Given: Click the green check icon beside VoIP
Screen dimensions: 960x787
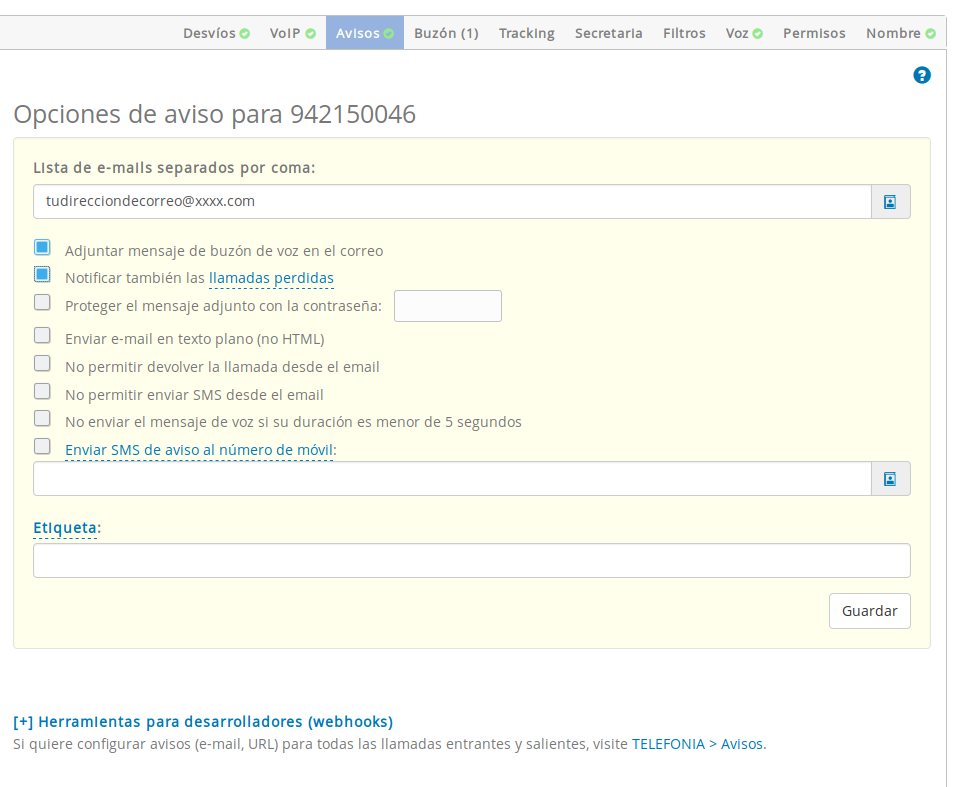Looking at the screenshot, I should [313, 32].
